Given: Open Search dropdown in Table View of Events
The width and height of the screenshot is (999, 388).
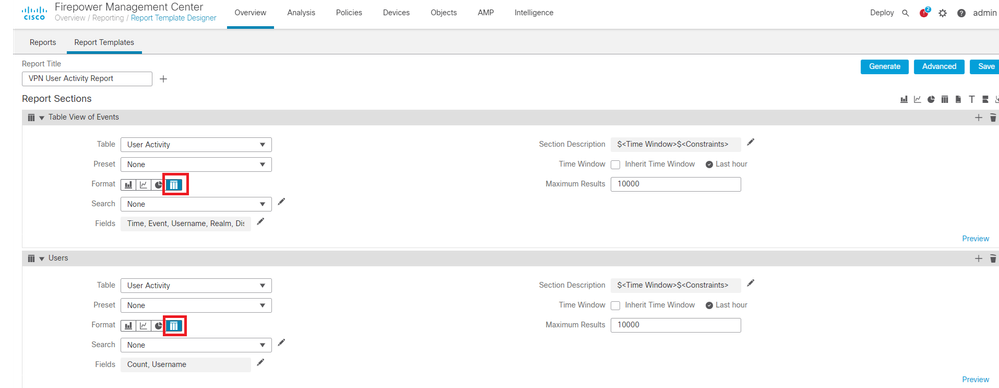Looking at the screenshot, I should (196, 204).
